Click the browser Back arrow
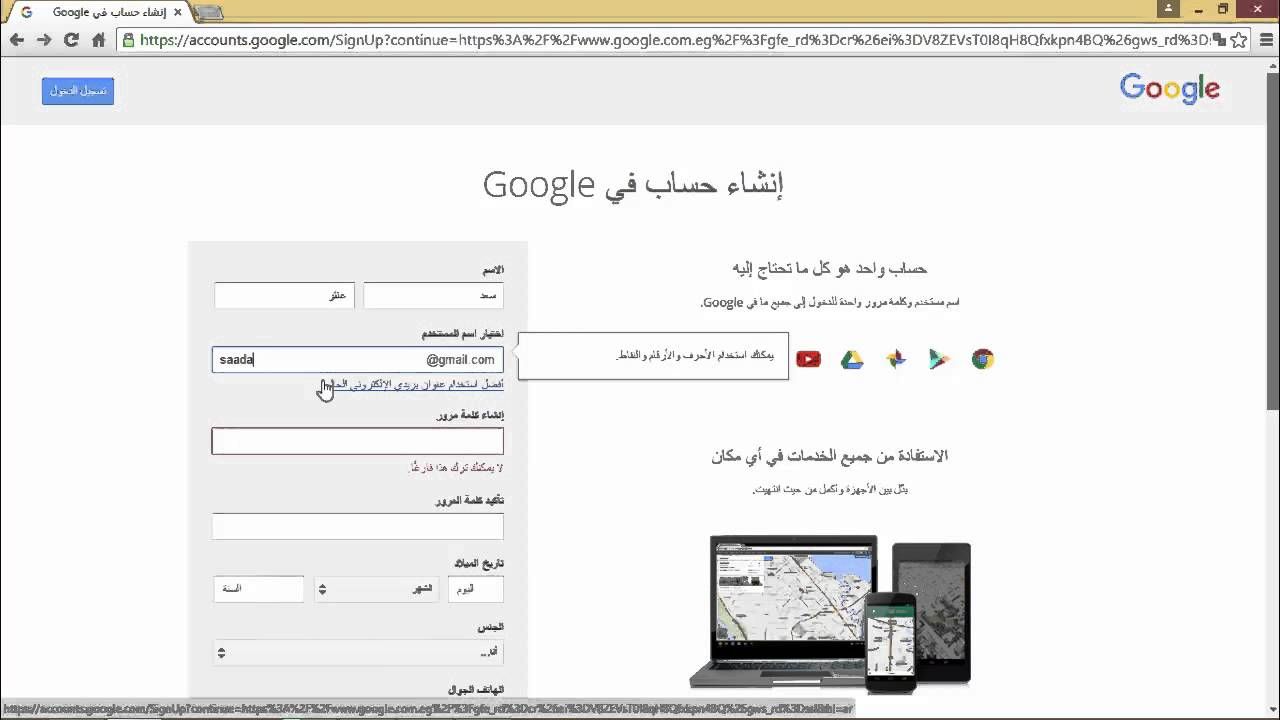The height and width of the screenshot is (720, 1280). click(x=17, y=40)
